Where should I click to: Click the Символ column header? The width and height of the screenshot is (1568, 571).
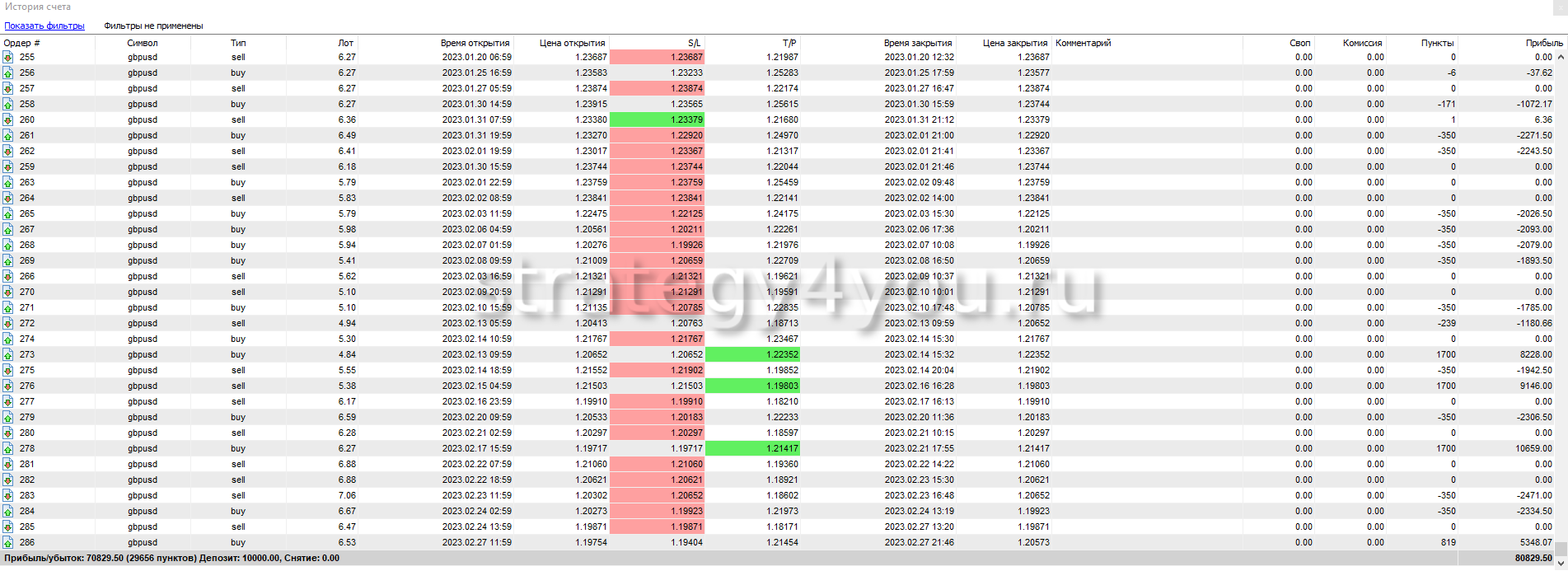pyautogui.click(x=143, y=43)
